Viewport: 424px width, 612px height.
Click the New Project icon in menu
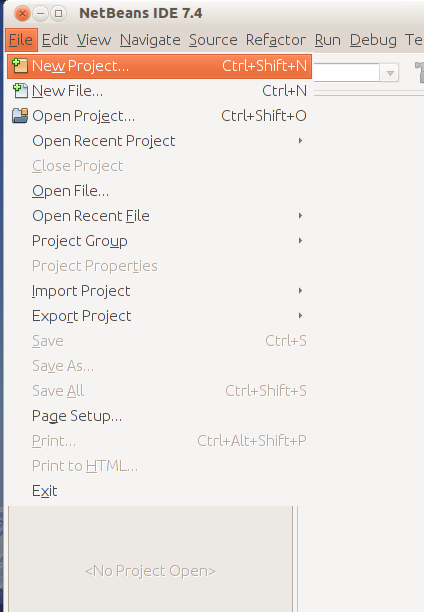click(x=20, y=66)
